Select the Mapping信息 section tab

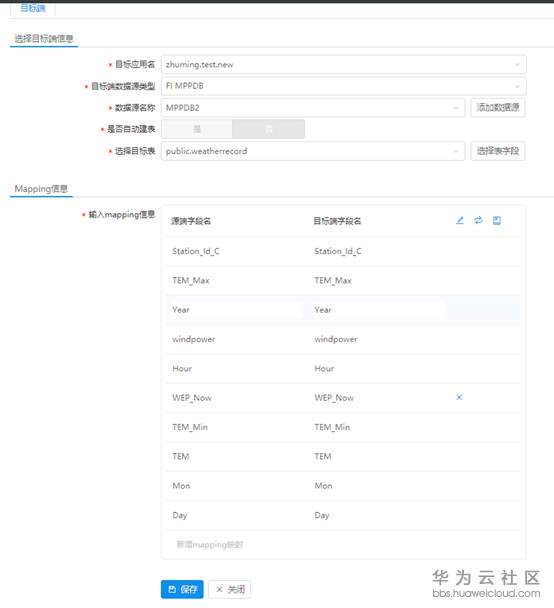click(41, 189)
